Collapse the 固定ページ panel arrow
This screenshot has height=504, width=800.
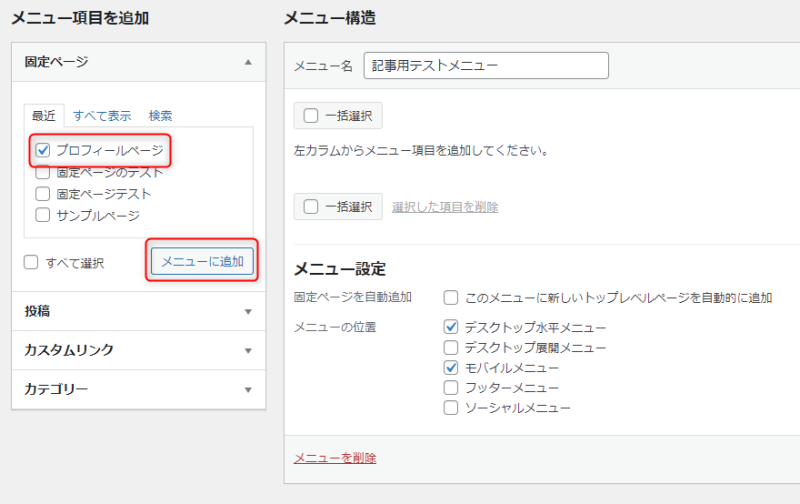click(x=248, y=62)
